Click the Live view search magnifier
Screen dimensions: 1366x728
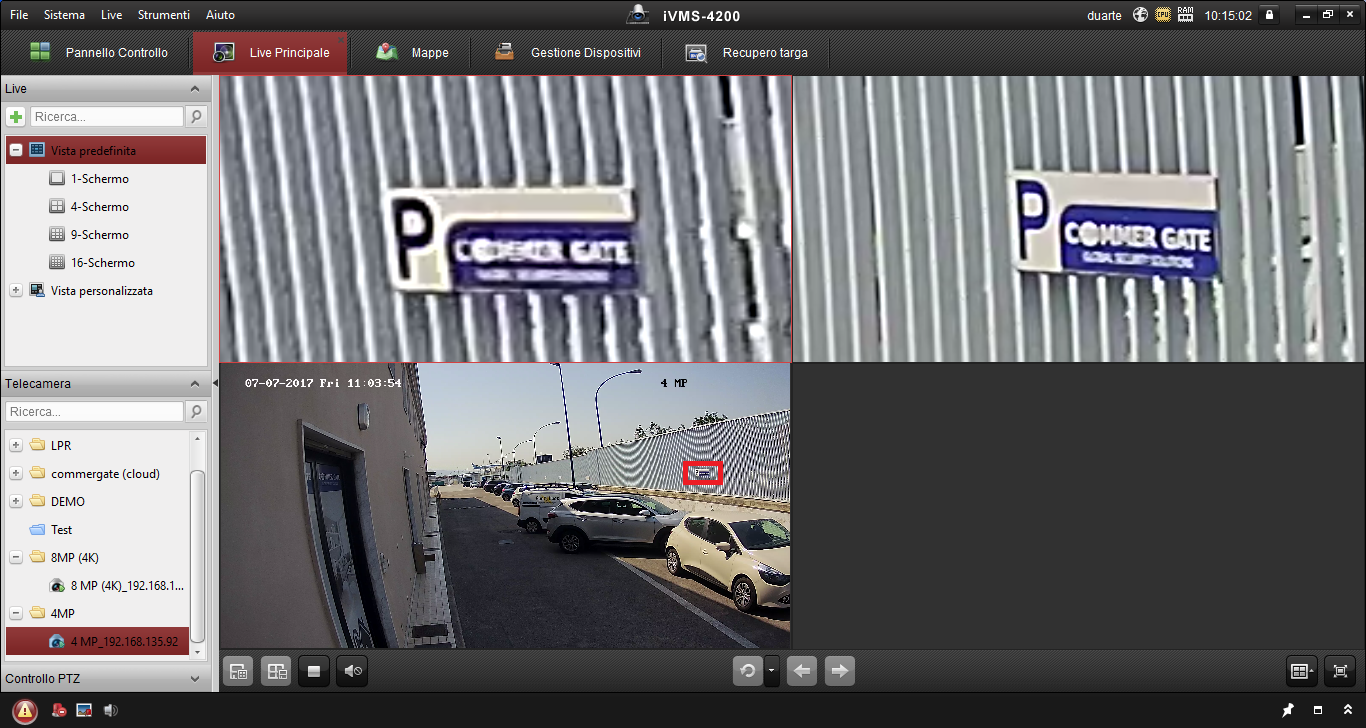(x=196, y=117)
